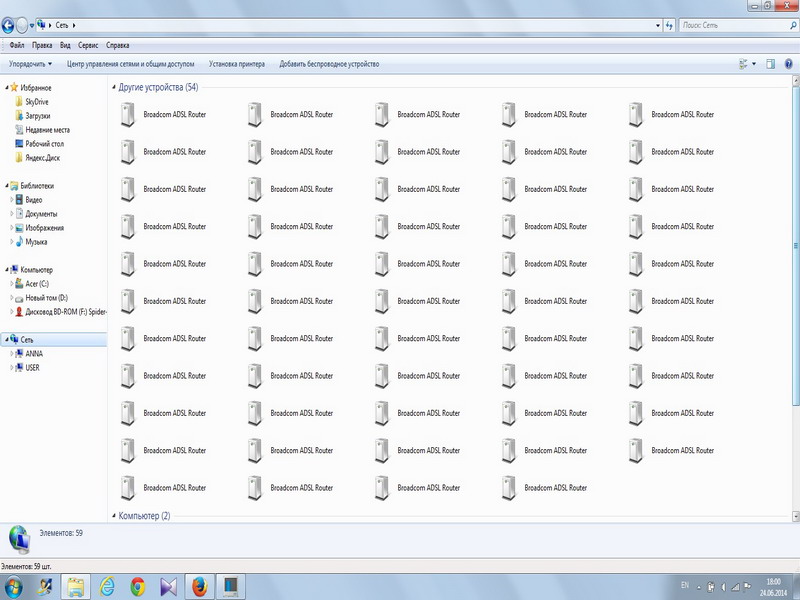This screenshot has height=600, width=800.
Task: Collapse the Другие устройства (54) group
Action: tap(114, 87)
